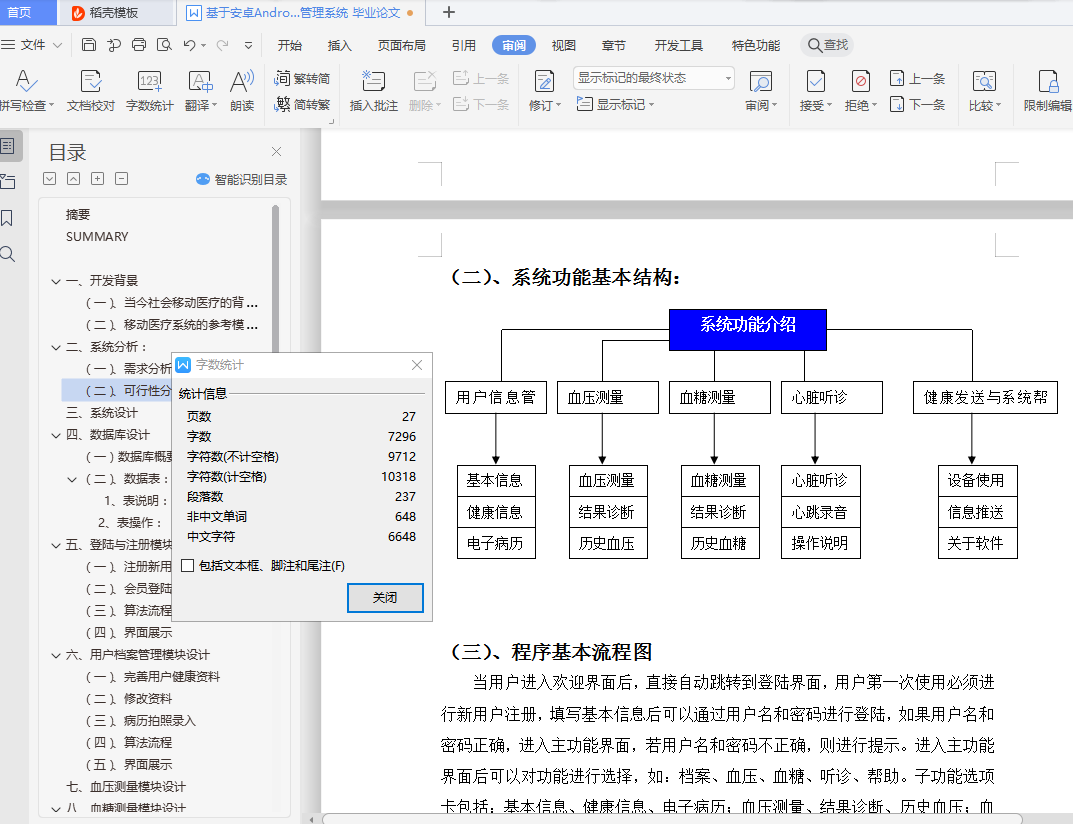The height and width of the screenshot is (824, 1073).
Task: Go to next revision
Action: (917, 104)
